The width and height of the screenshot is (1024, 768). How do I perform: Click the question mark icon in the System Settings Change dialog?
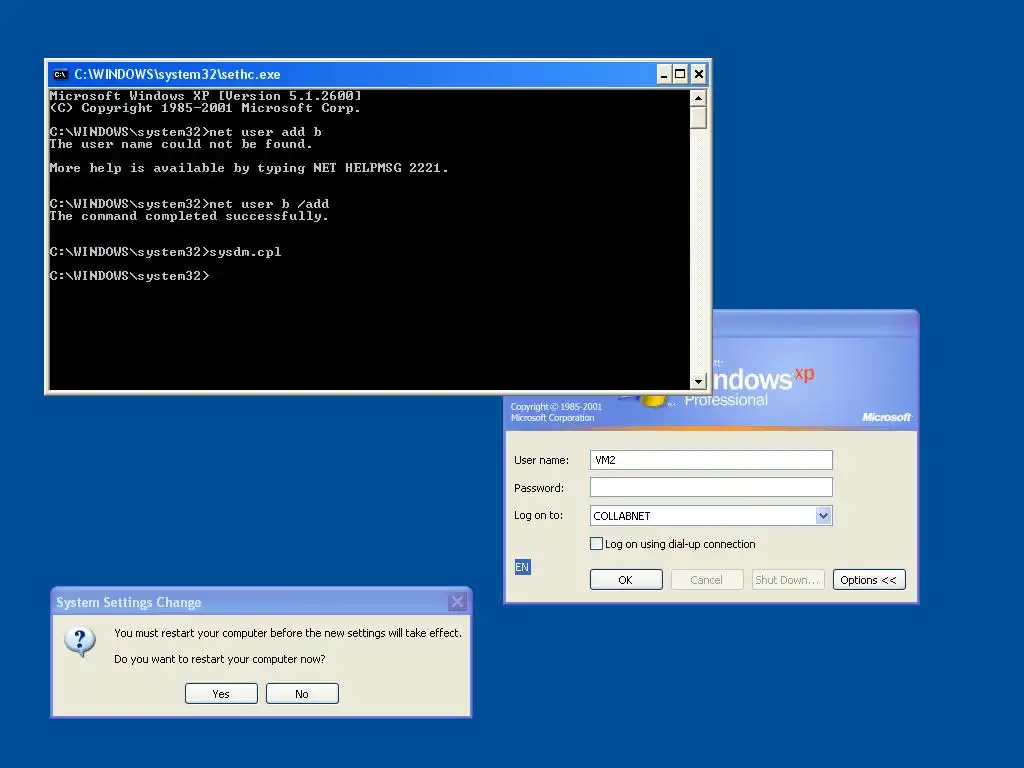click(x=80, y=642)
